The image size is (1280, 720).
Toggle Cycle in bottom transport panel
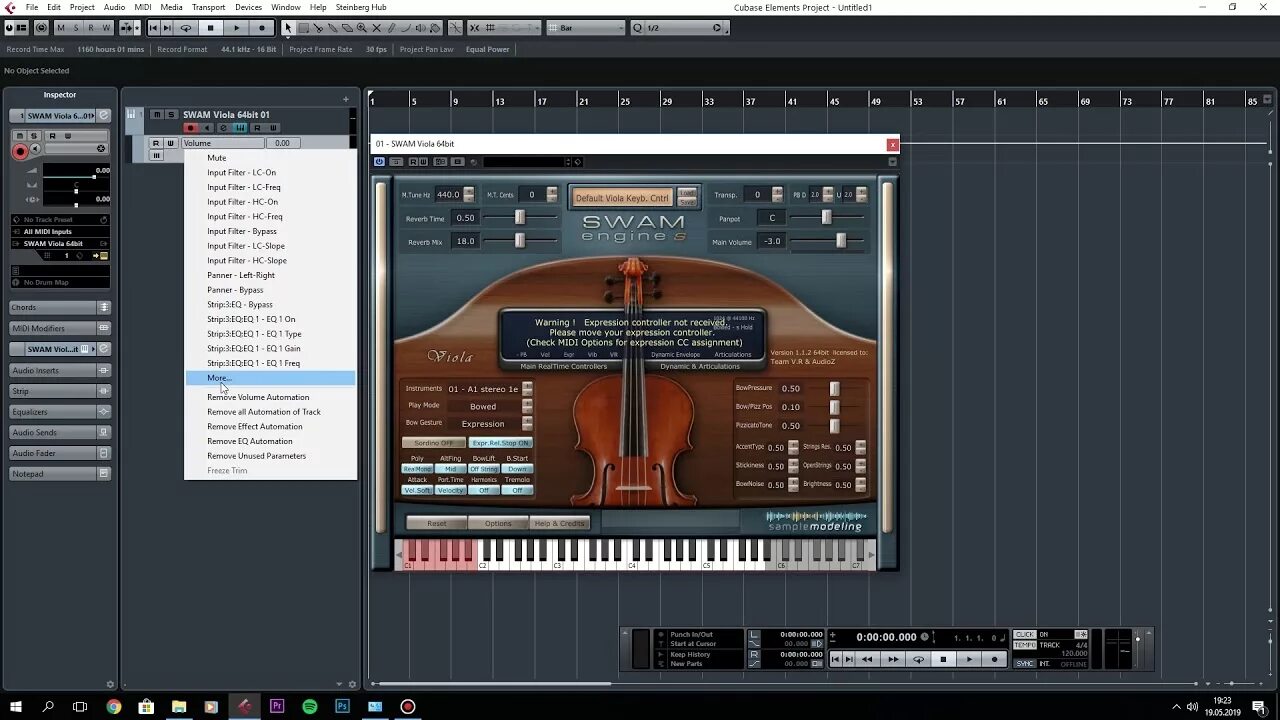point(919,659)
